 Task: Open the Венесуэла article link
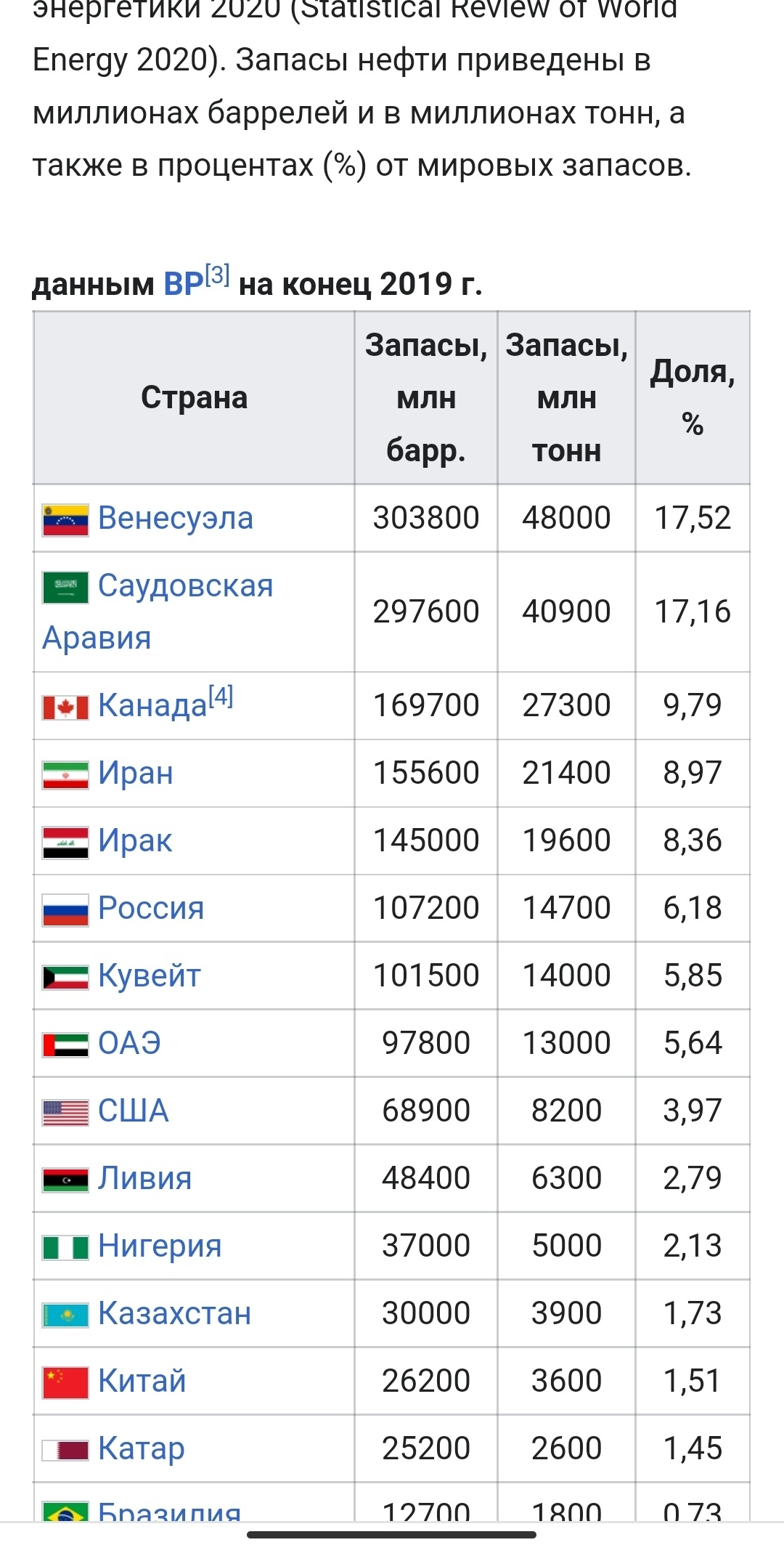click(x=176, y=519)
